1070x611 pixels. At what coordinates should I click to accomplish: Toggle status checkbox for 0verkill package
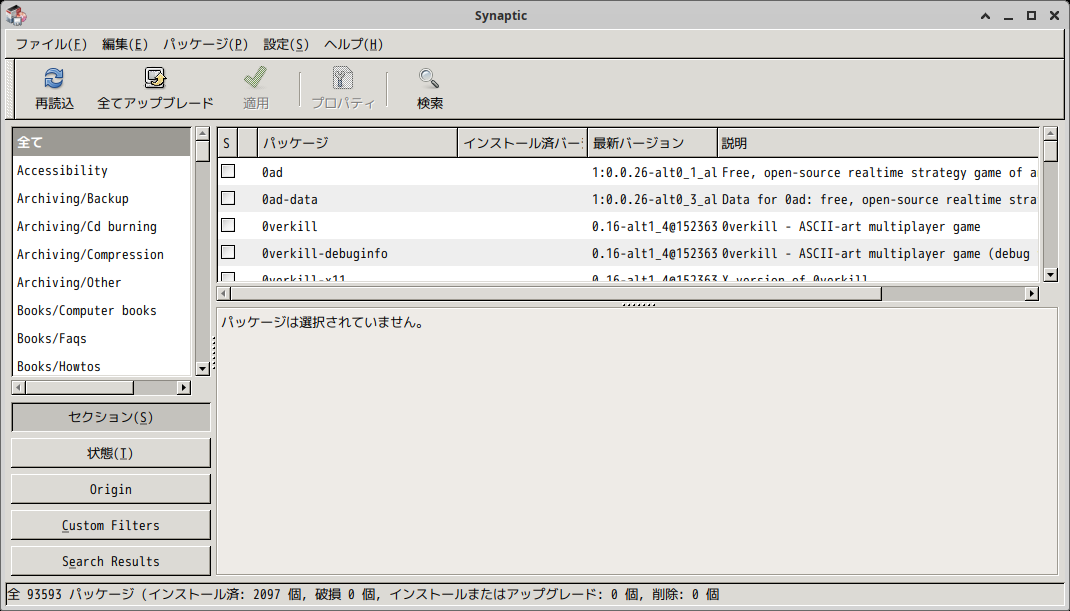[228, 225]
